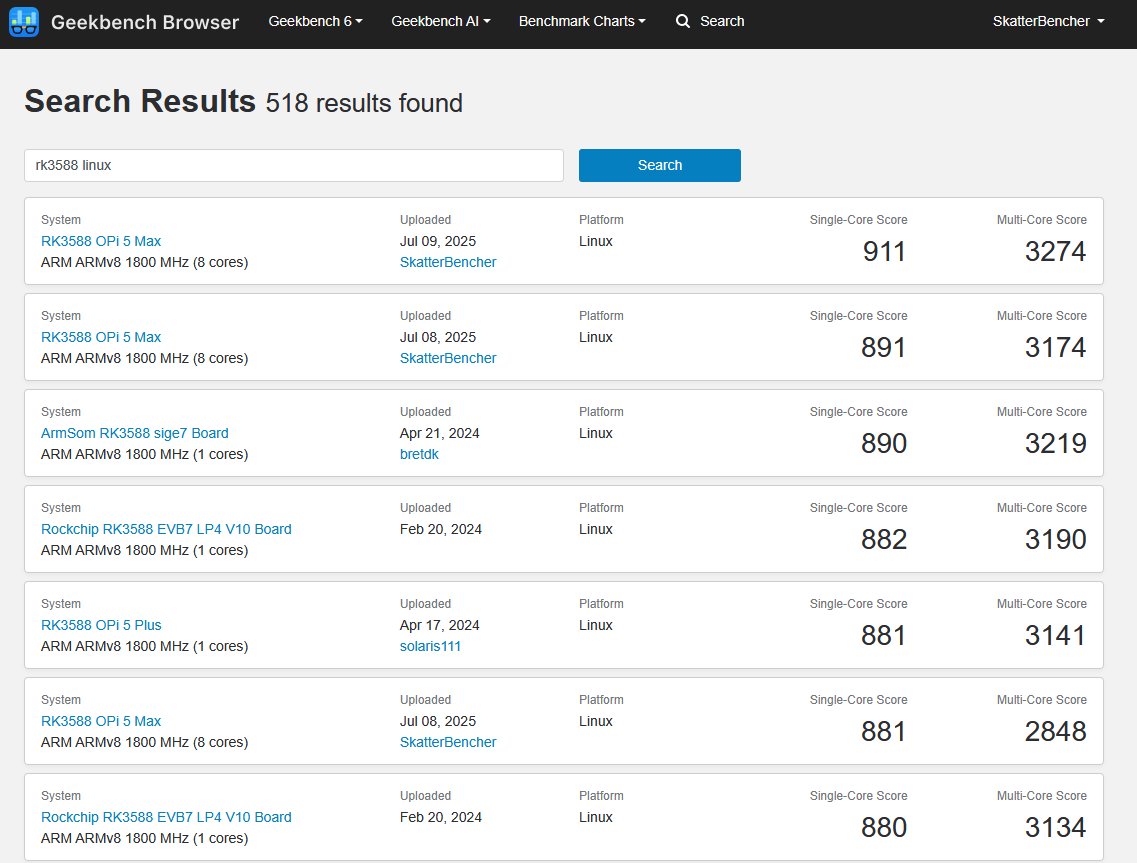Click the single-core score 890

pos(884,443)
